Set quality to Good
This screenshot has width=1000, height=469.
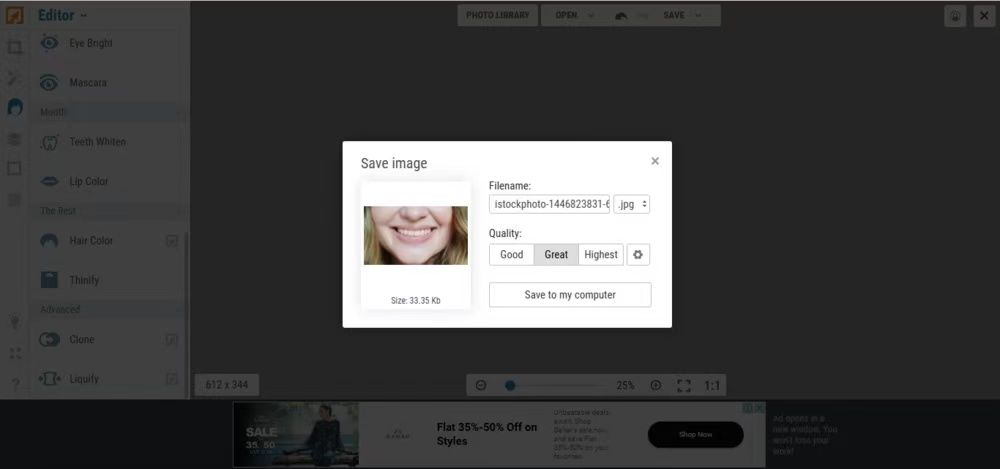tap(511, 255)
